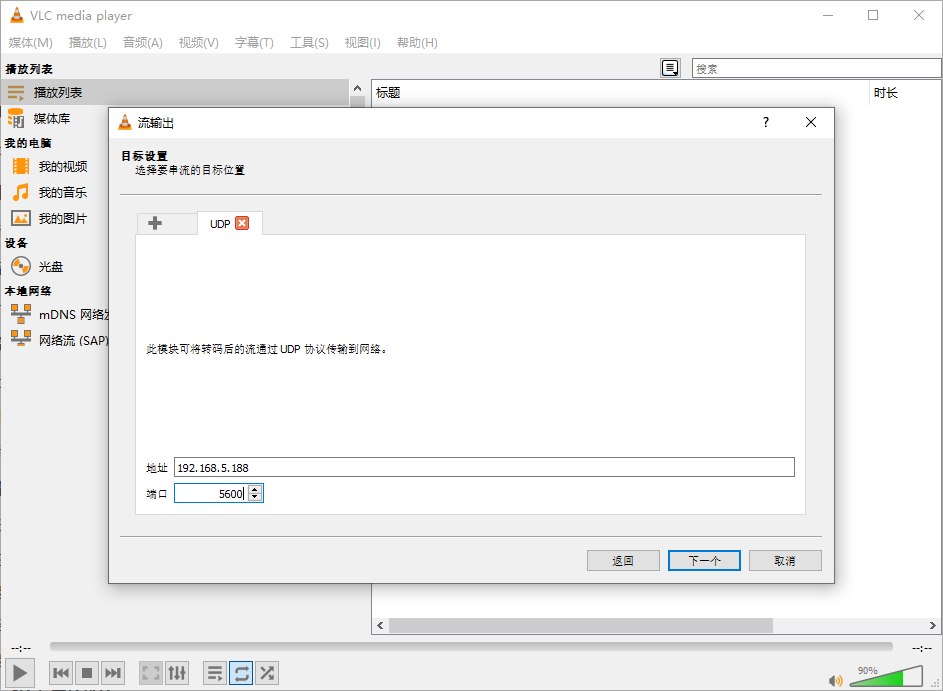Click the playlist horizontal scrollbar thumb
Viewport: 943px width, 691px height.
(x=580, y=625)
